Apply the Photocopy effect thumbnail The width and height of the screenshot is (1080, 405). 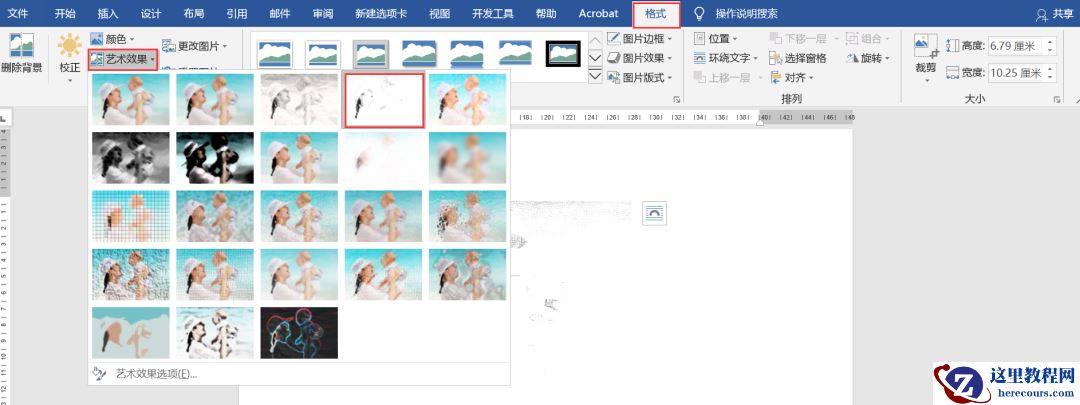(215, 333)
